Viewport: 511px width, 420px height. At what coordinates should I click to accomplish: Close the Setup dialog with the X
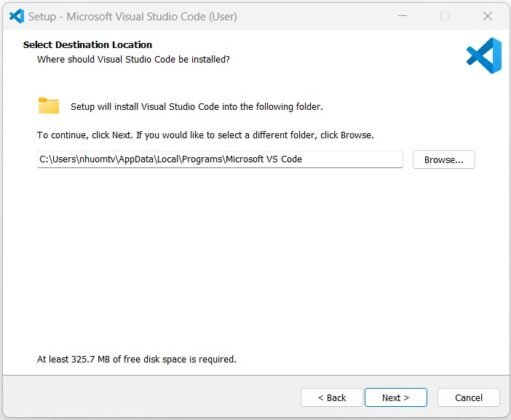click(x=488, y=16)
